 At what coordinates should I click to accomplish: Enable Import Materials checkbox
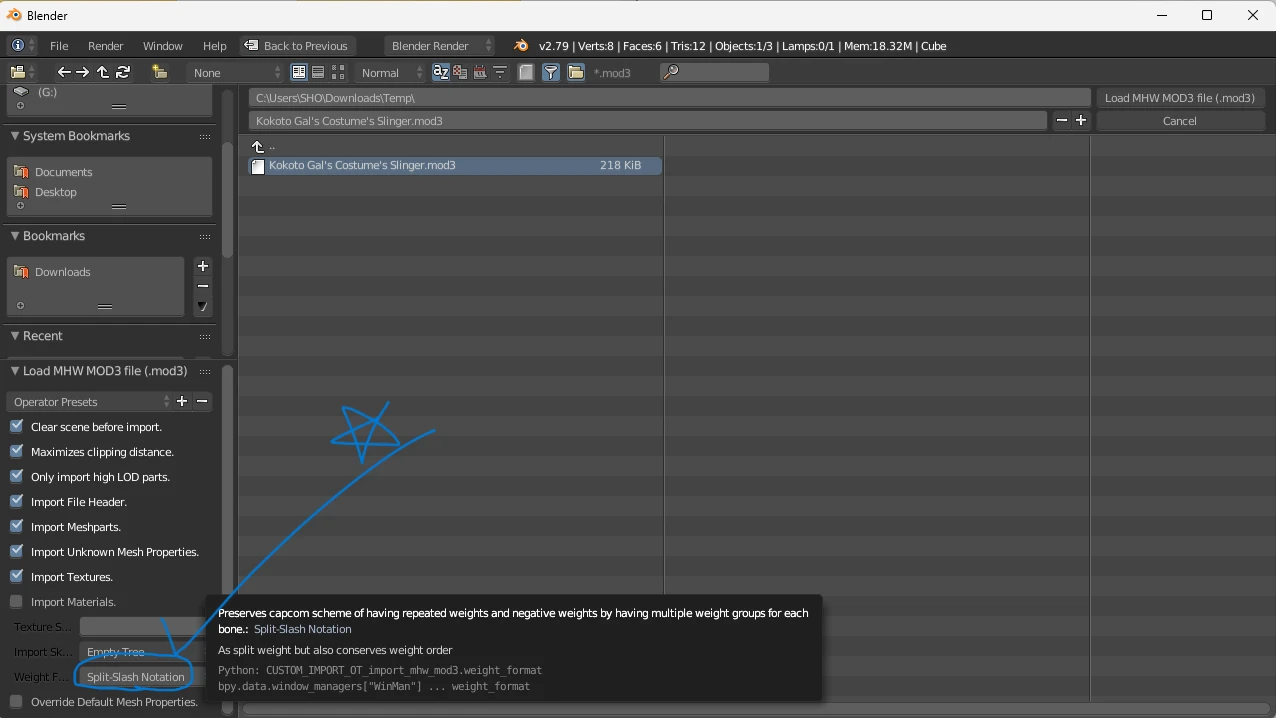(x=16, y=601)
